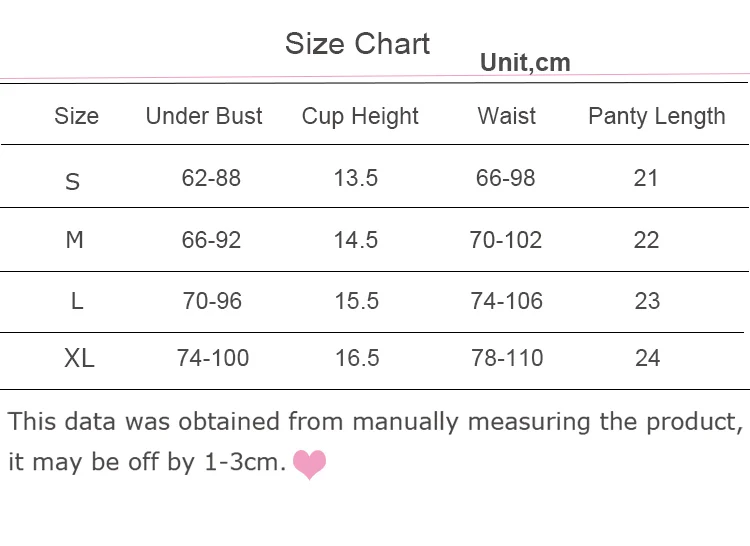Click the 14.5 cup height value

pos(356,240)
